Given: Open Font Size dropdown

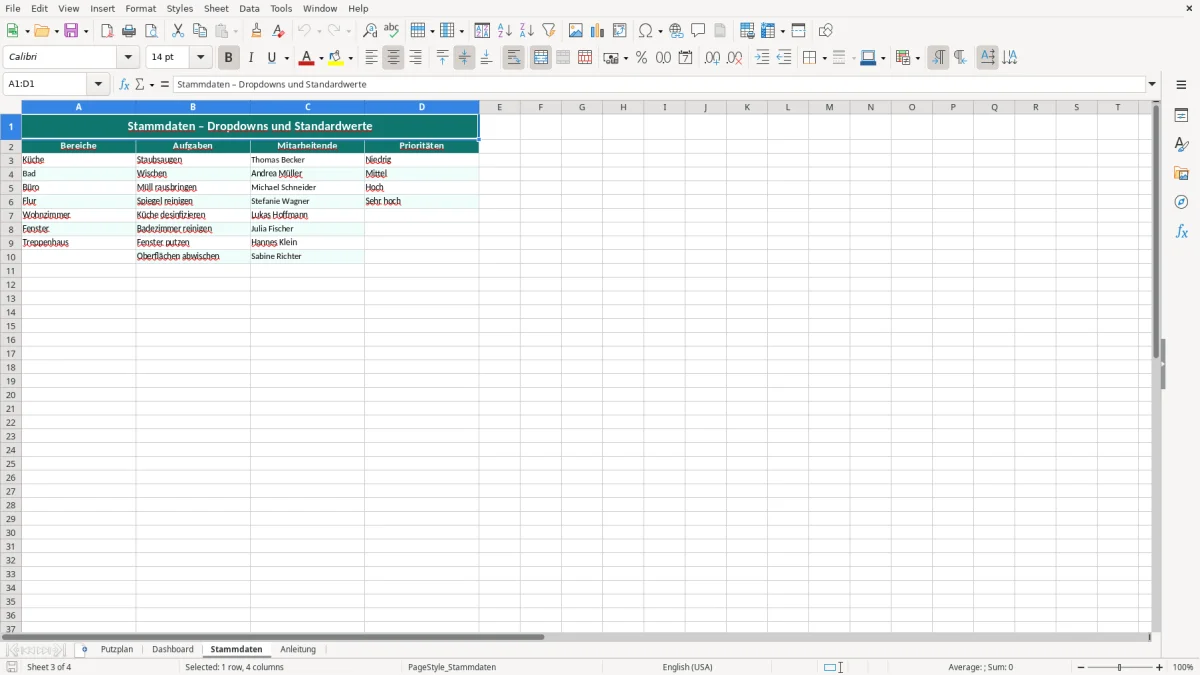Looking at the screenshot, I should (201, 58).
